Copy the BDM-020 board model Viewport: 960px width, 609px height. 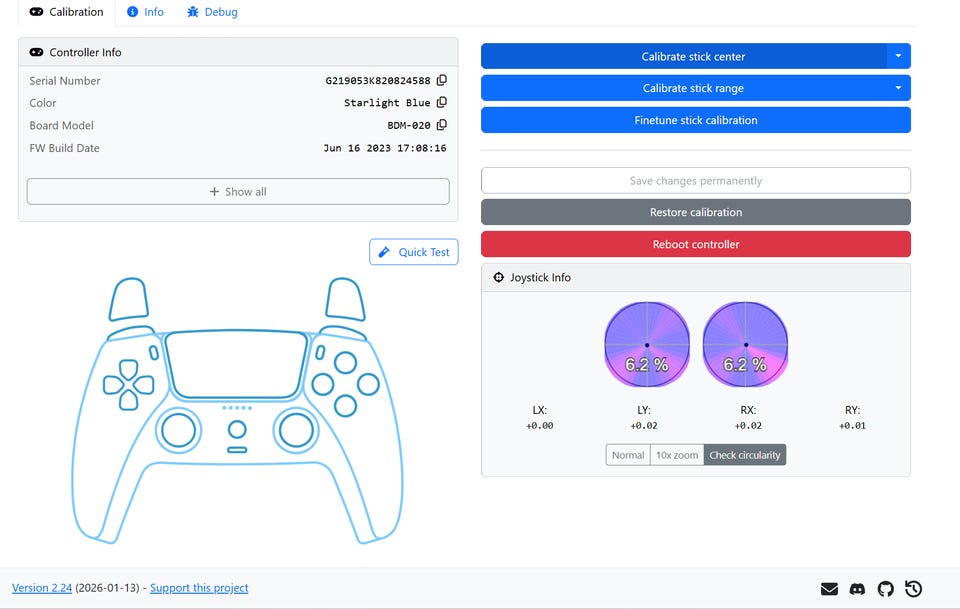tap(441, 125)
